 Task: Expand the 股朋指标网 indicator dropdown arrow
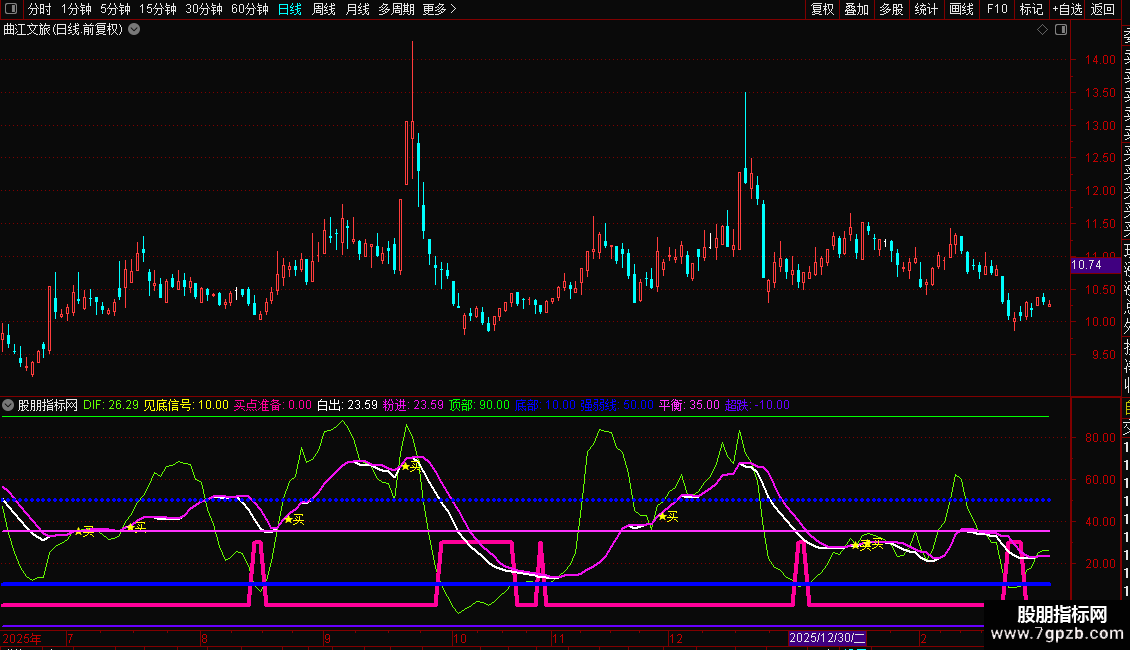click(x=9, y=405)
